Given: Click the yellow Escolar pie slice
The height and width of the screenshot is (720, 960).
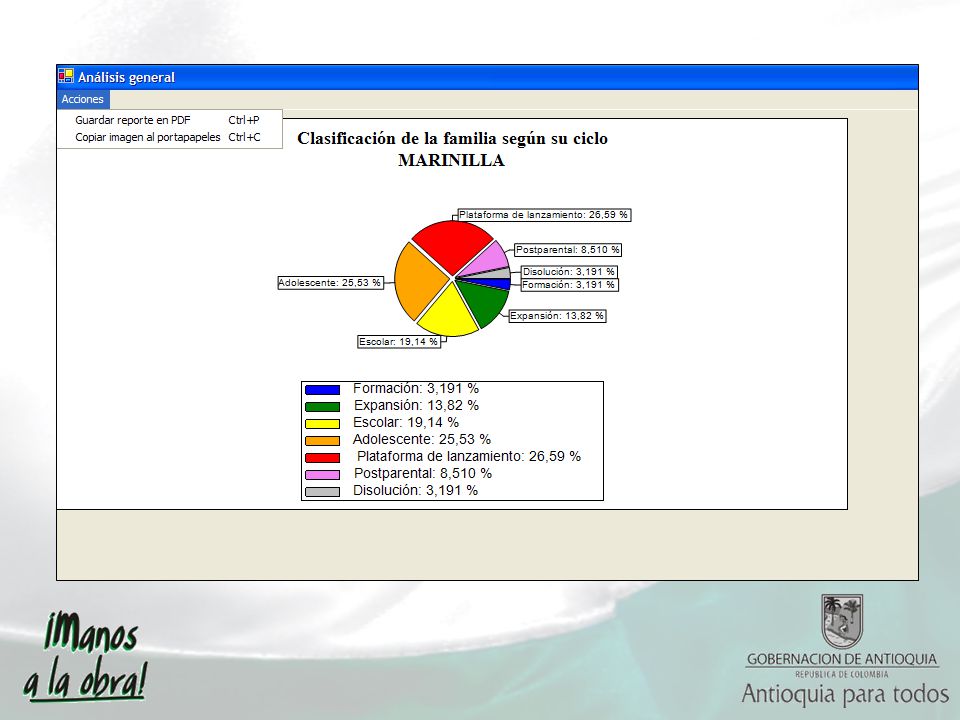Looking at the screenshot, I should 449,312.
